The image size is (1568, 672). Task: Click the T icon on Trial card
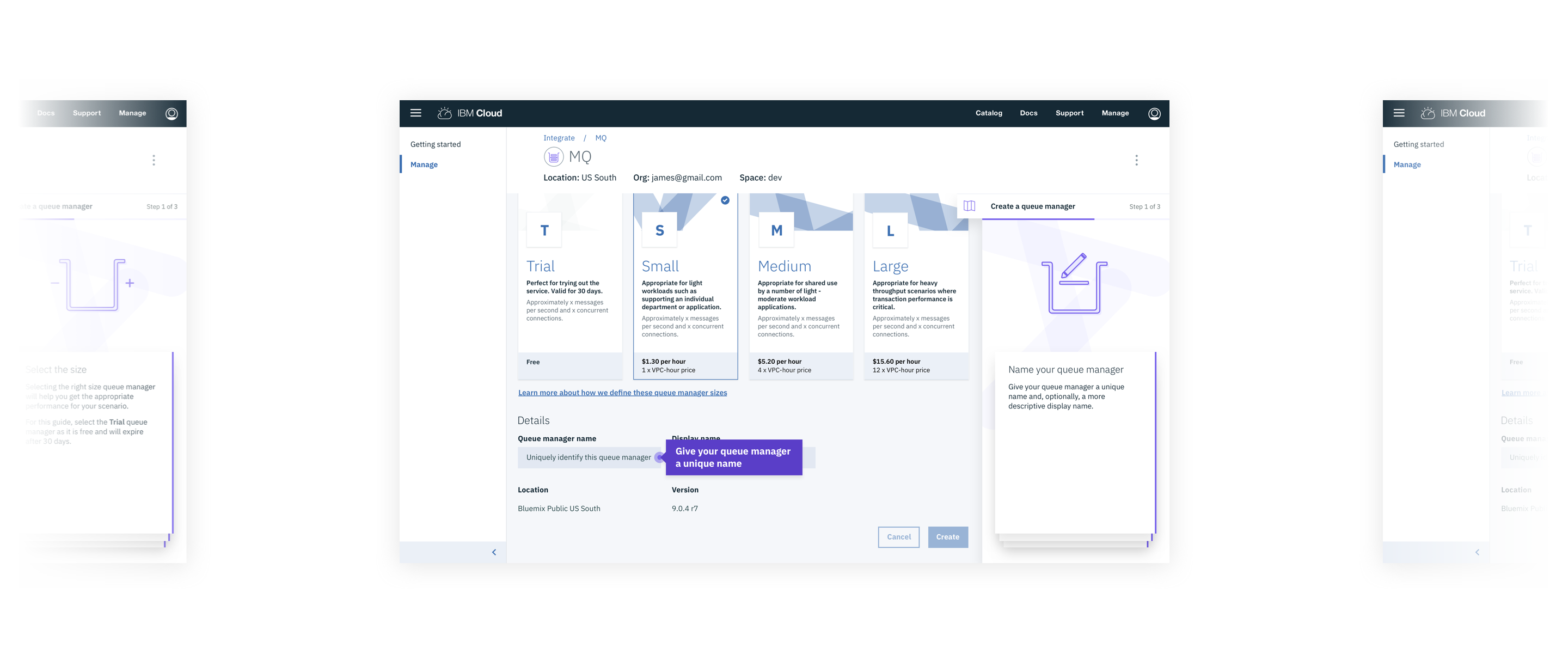[544, 230]
